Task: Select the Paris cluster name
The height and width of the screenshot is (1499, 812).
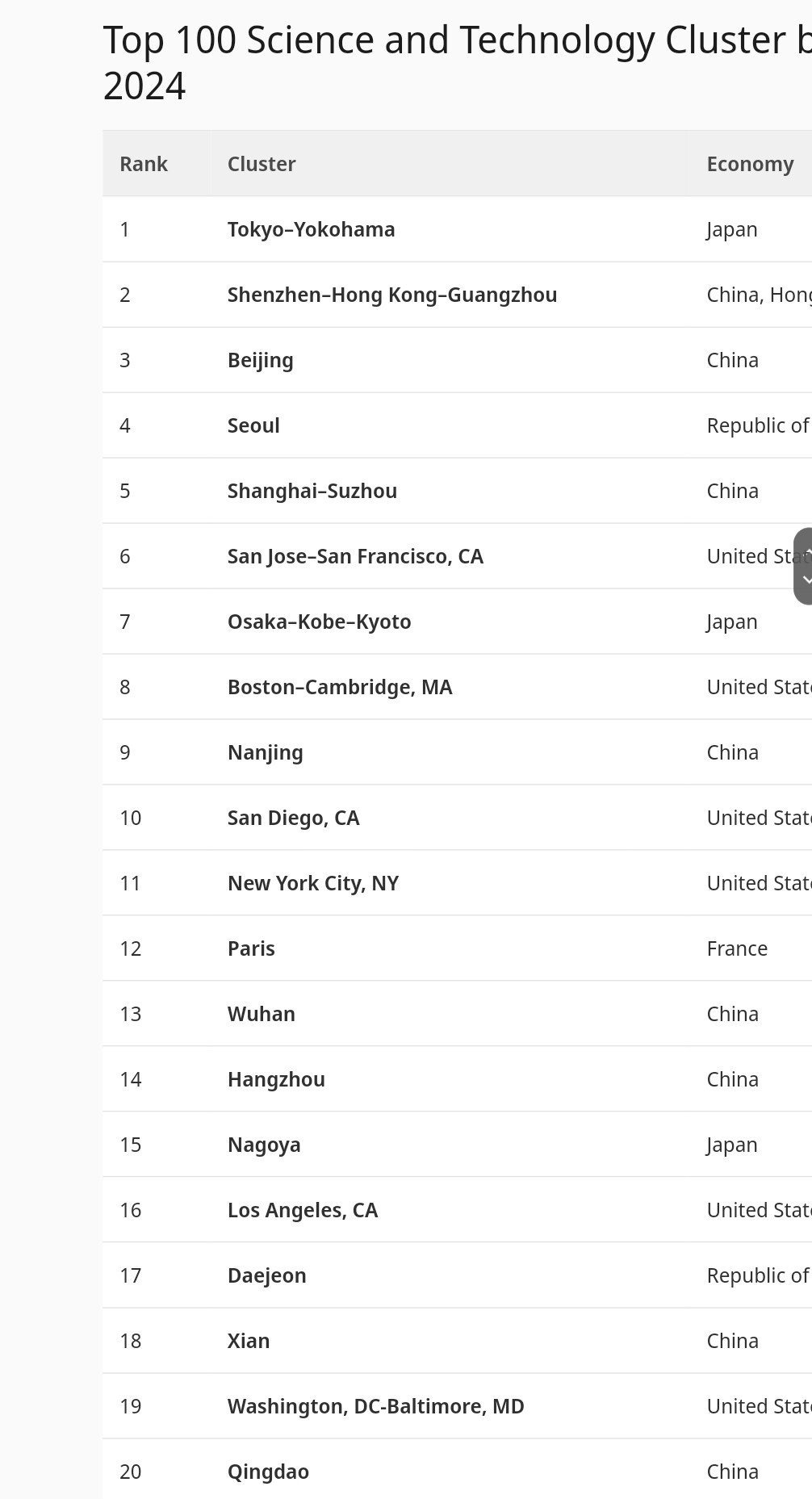Action: click(x=251, y=948)
